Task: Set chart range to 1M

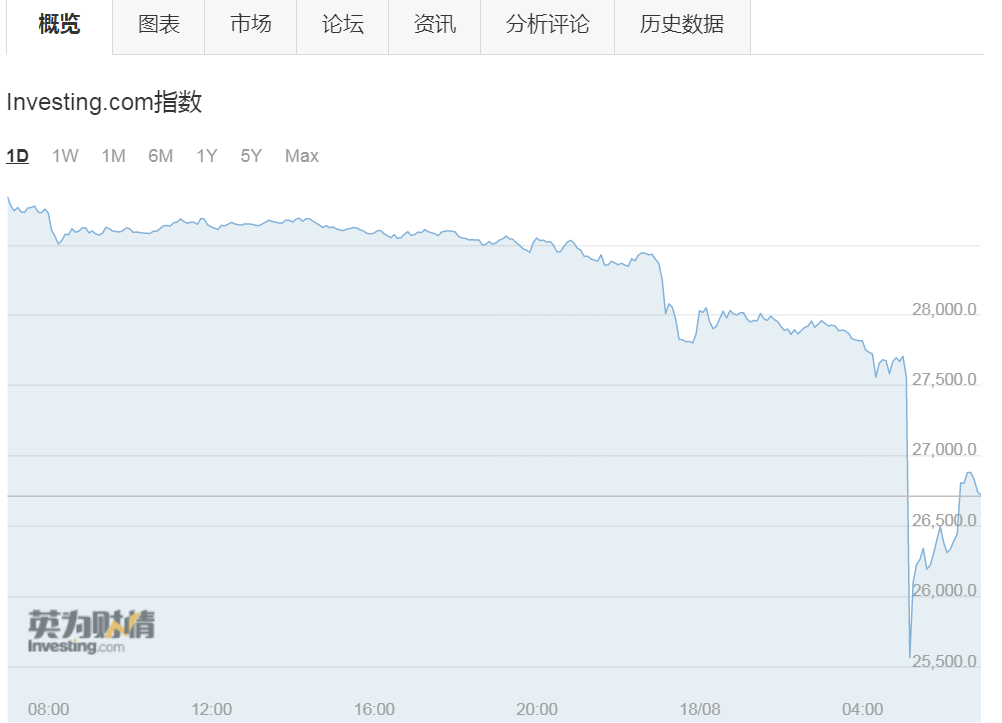Action: click(x=113, y=156)
